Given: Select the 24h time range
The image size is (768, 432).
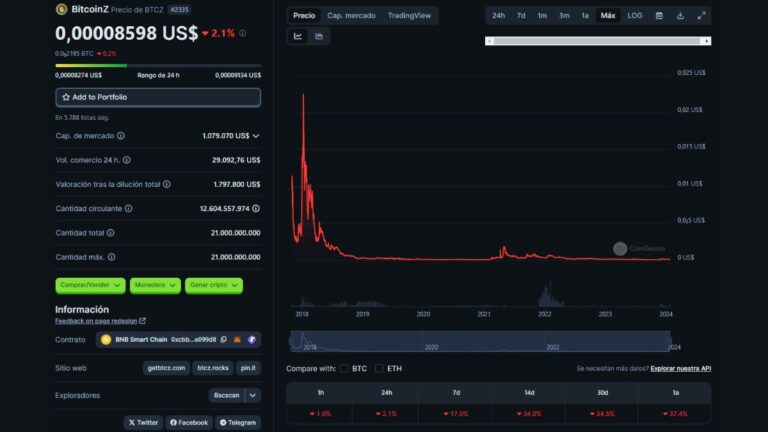Looking at the screenshot, I should pos(499,16).
